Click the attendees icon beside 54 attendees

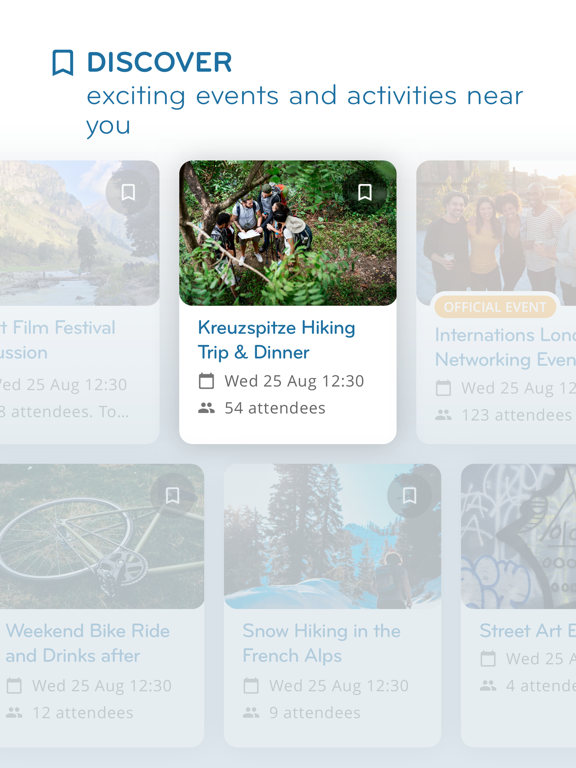[206, 408]
